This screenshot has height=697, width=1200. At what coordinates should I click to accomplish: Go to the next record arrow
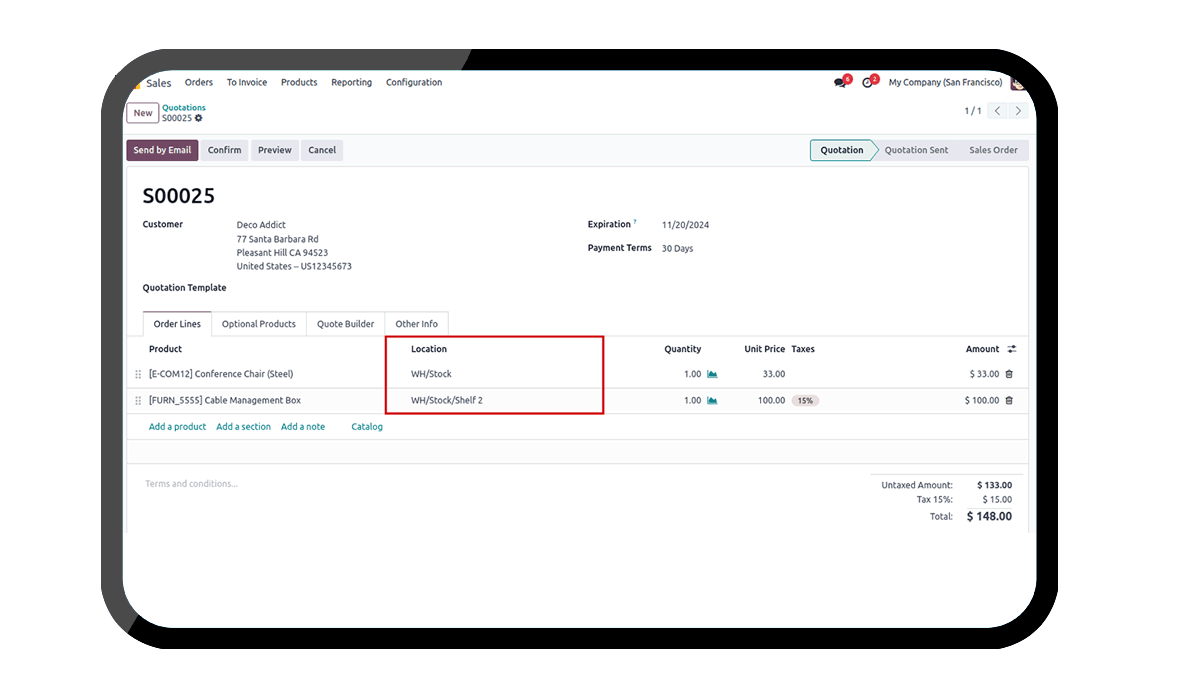click(1018, 111)
